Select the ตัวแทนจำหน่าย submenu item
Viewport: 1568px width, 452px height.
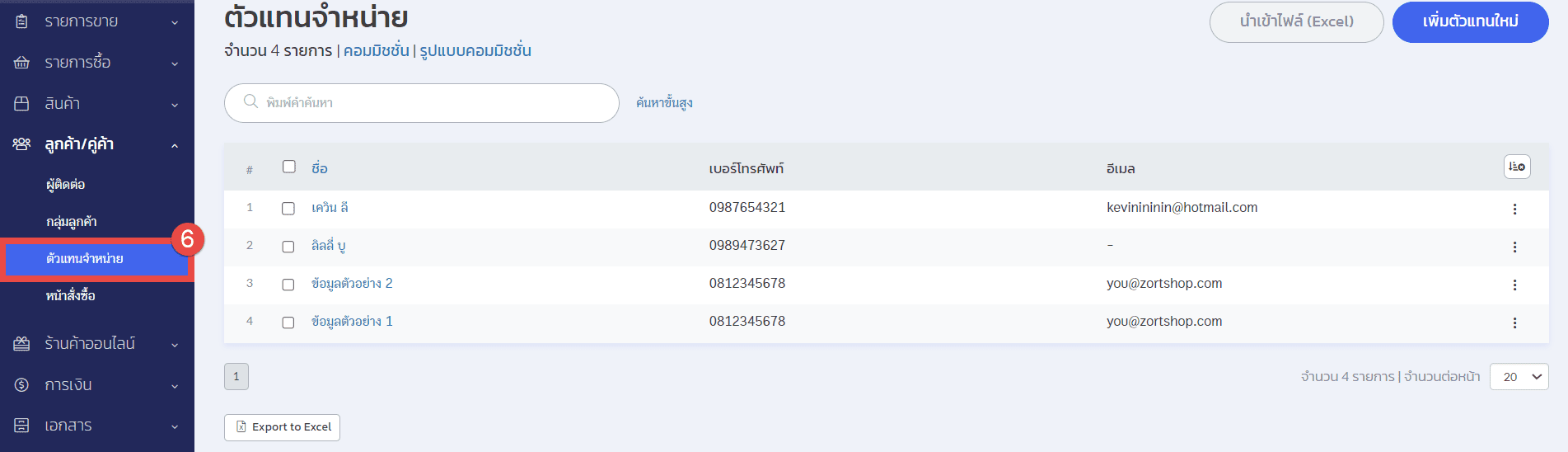click(85, 259)
